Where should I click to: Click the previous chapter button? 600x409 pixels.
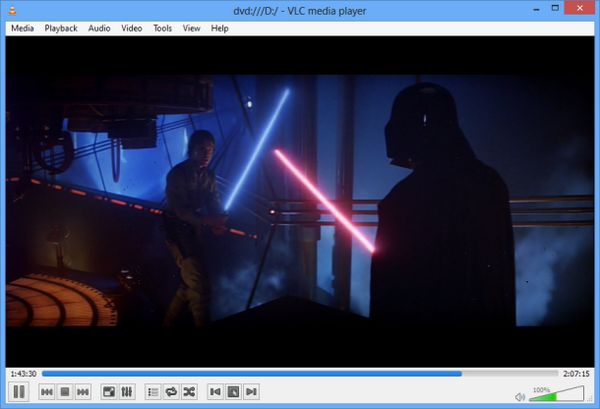point(47,392)
